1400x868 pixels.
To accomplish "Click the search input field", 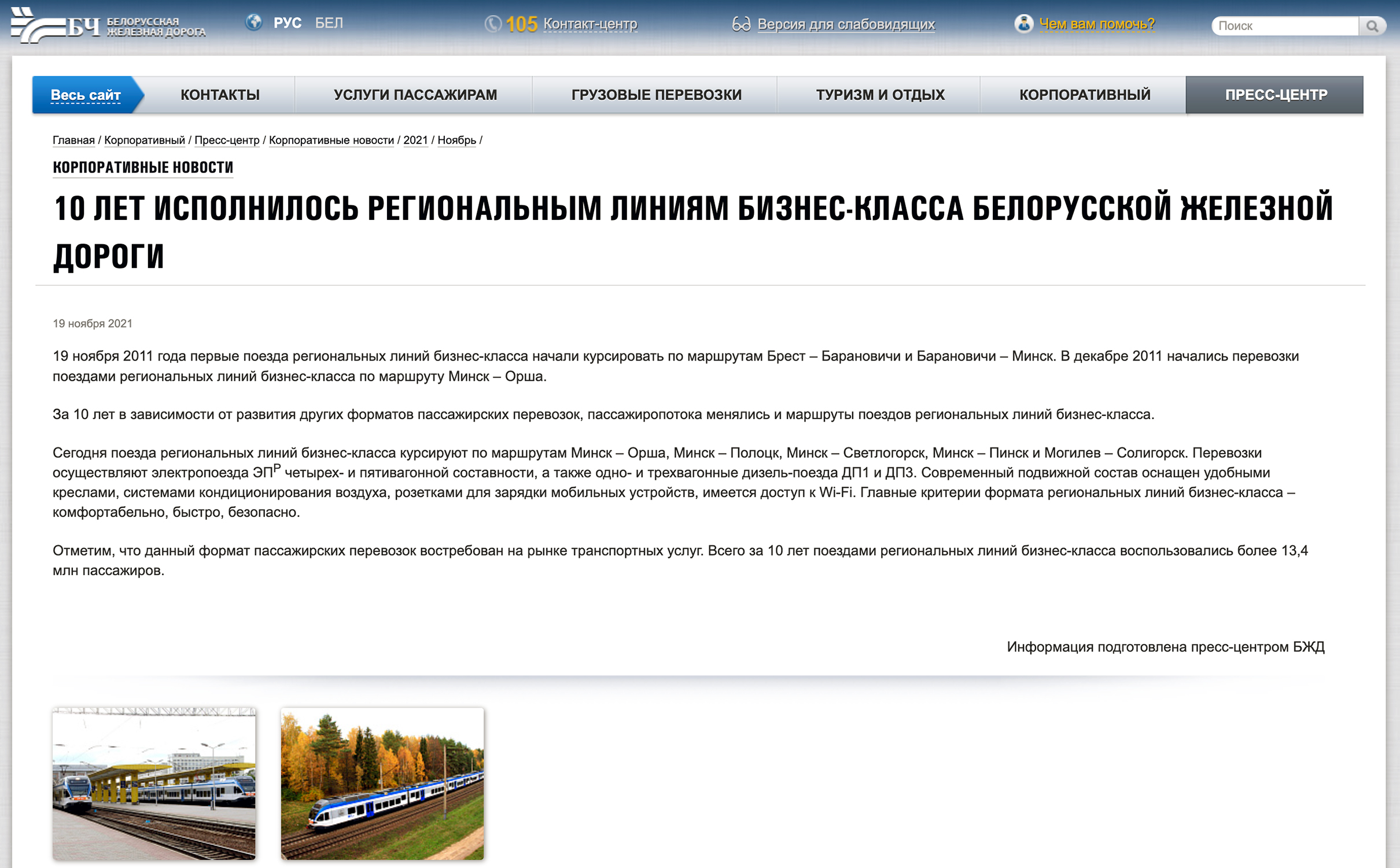I will pyautogui.click(x=1284, y=25).
